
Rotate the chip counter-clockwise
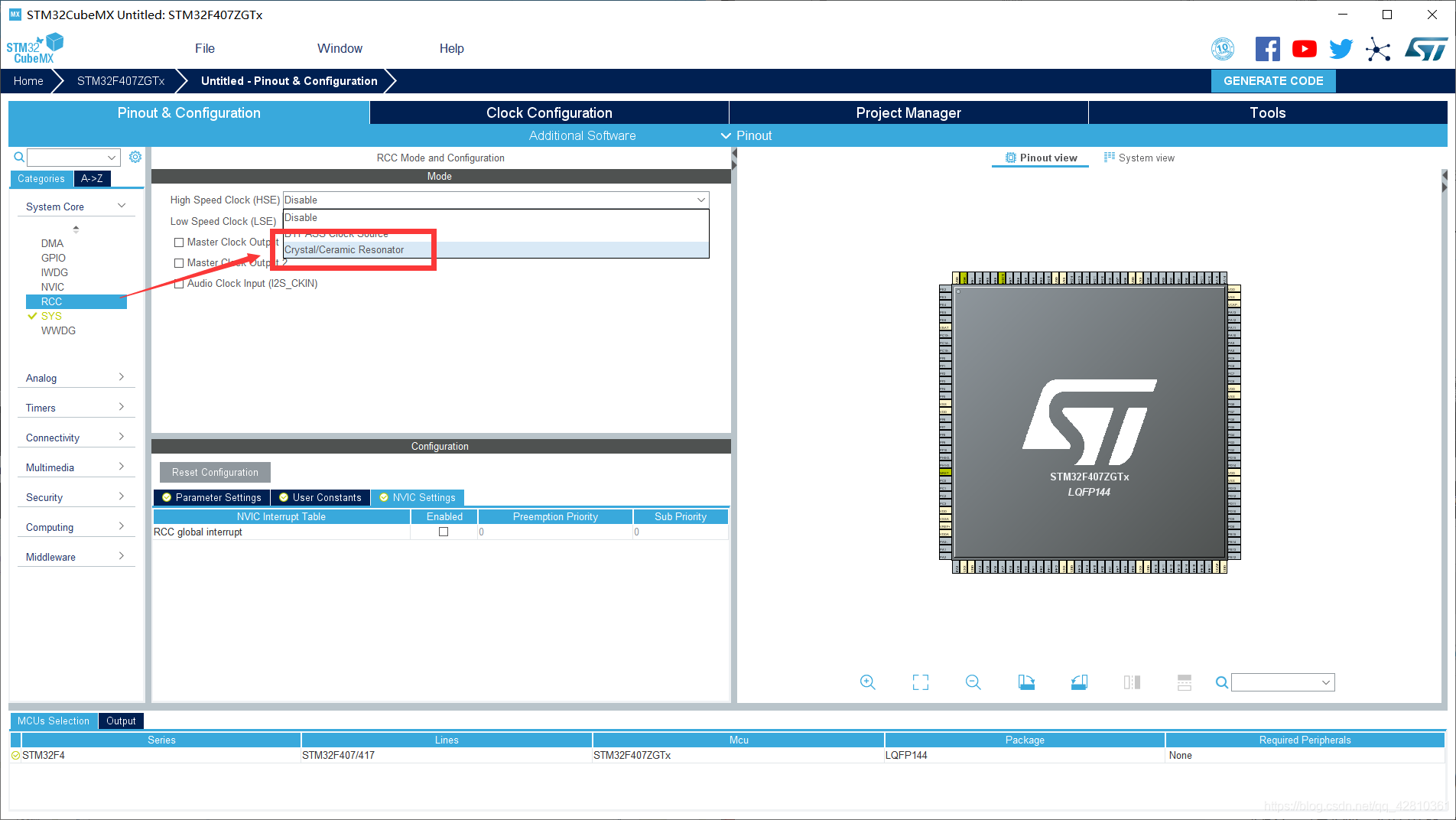[x=1079, y=682]
